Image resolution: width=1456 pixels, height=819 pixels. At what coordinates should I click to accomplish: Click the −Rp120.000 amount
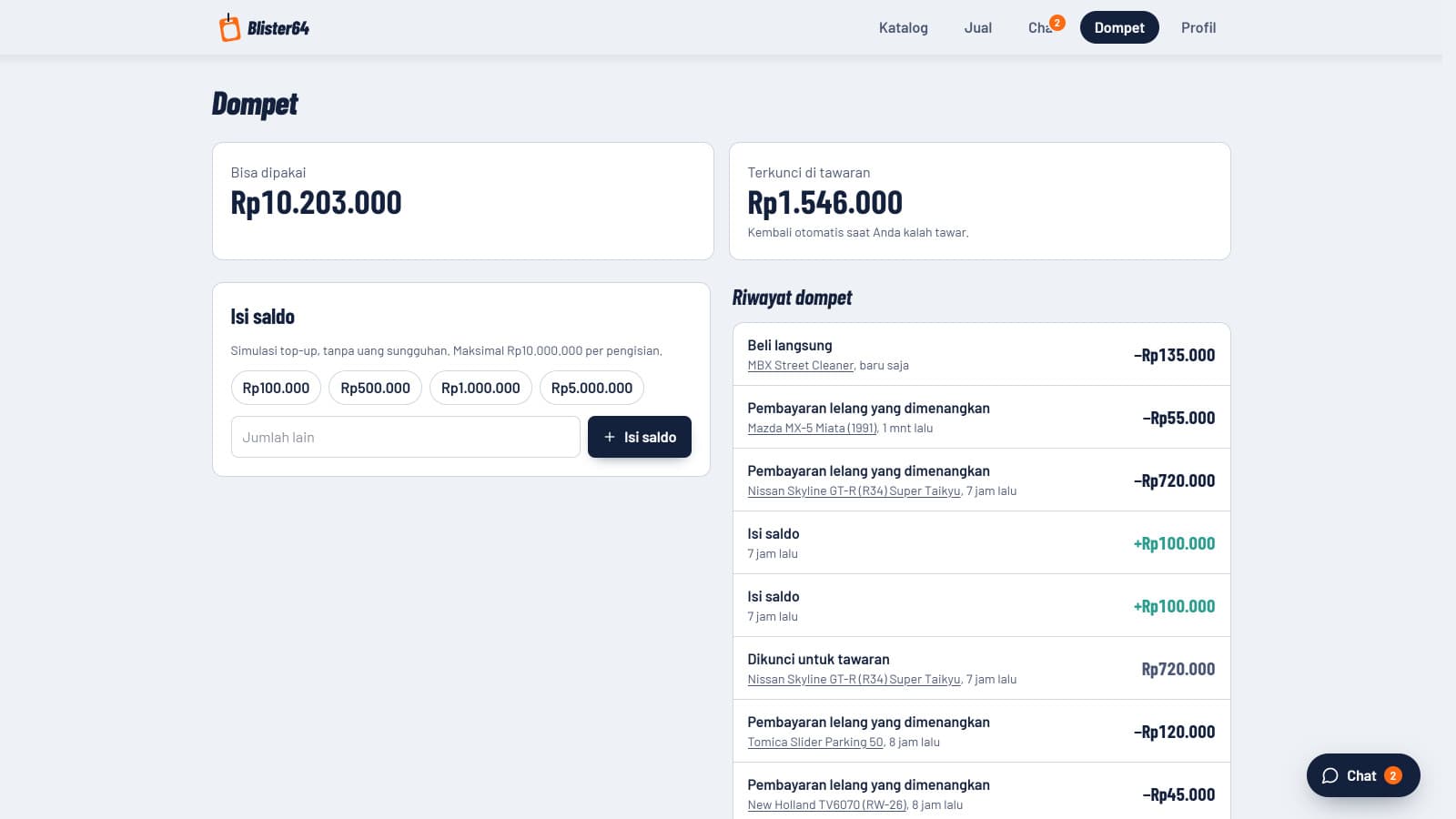[x=1174, y=733]
